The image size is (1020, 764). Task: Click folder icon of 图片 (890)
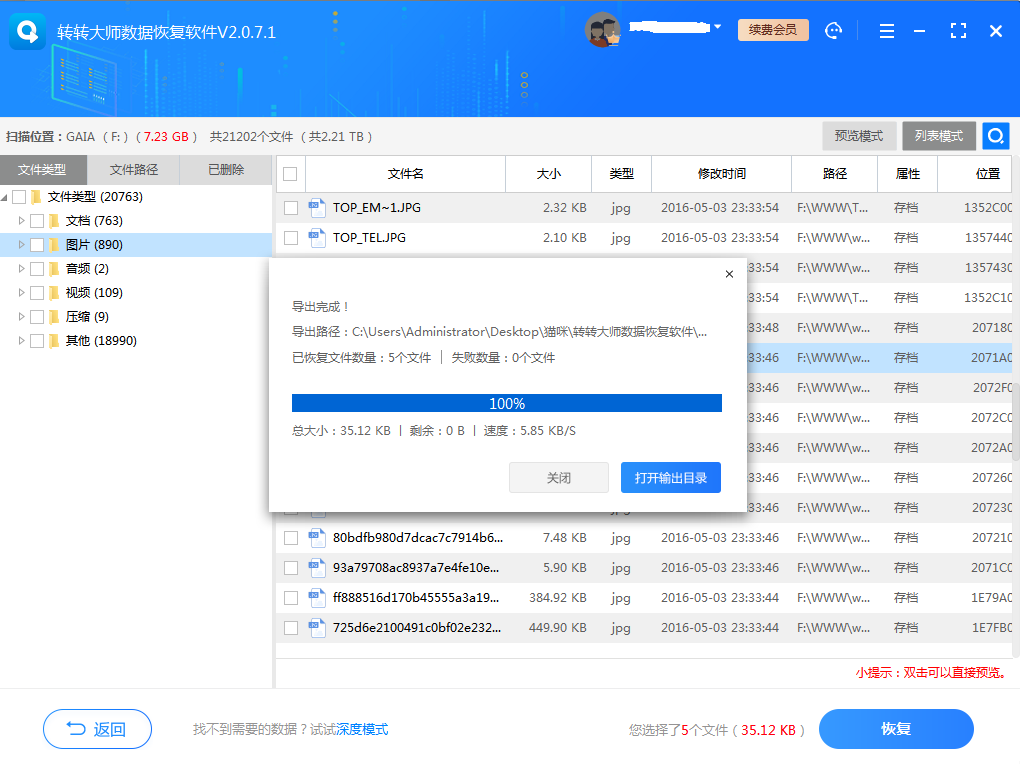coord(55,245)
